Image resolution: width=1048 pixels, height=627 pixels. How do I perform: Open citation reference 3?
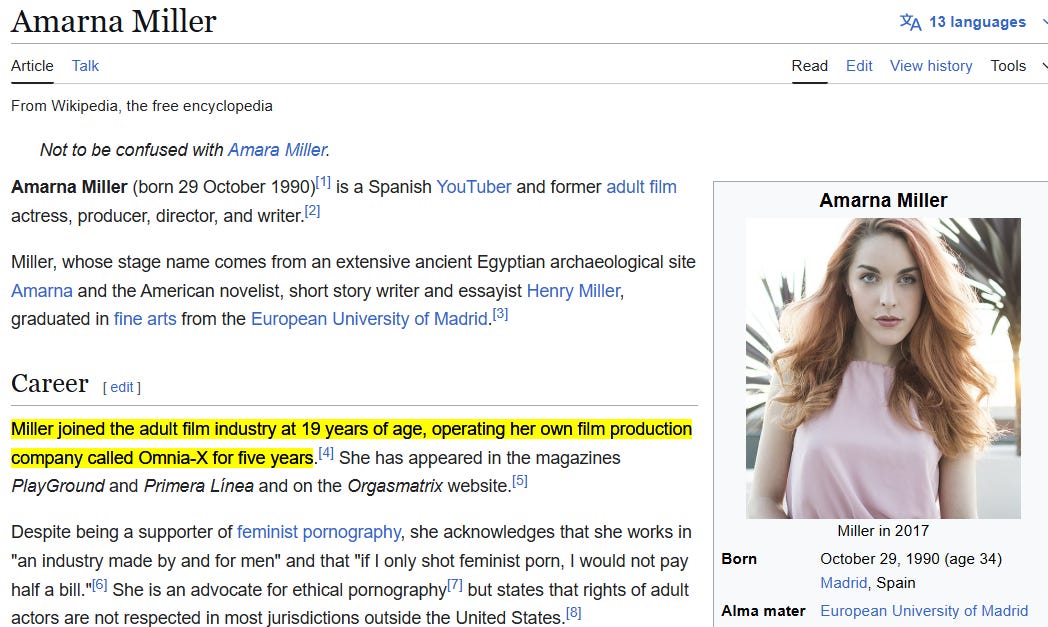tap(500, 314)
